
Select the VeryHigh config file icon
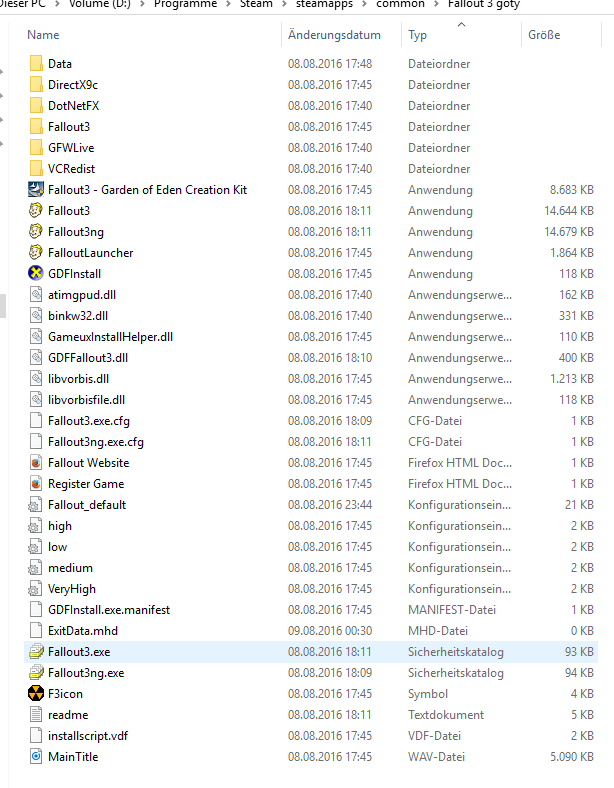click(x=36, y=589)
